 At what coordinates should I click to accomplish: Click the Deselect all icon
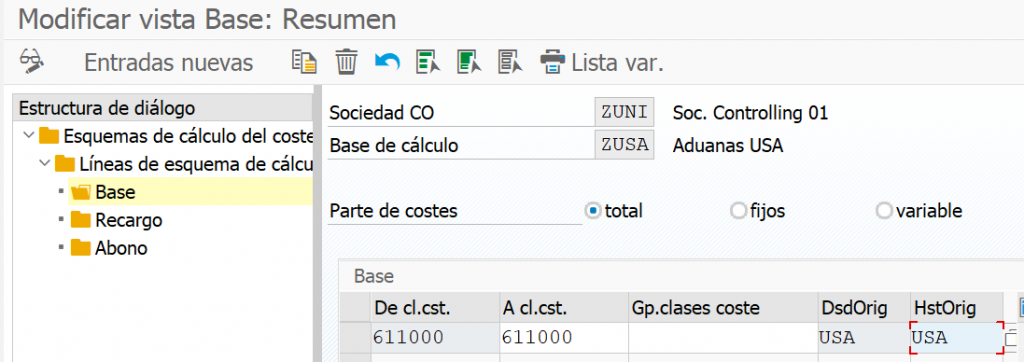[511, 62]
